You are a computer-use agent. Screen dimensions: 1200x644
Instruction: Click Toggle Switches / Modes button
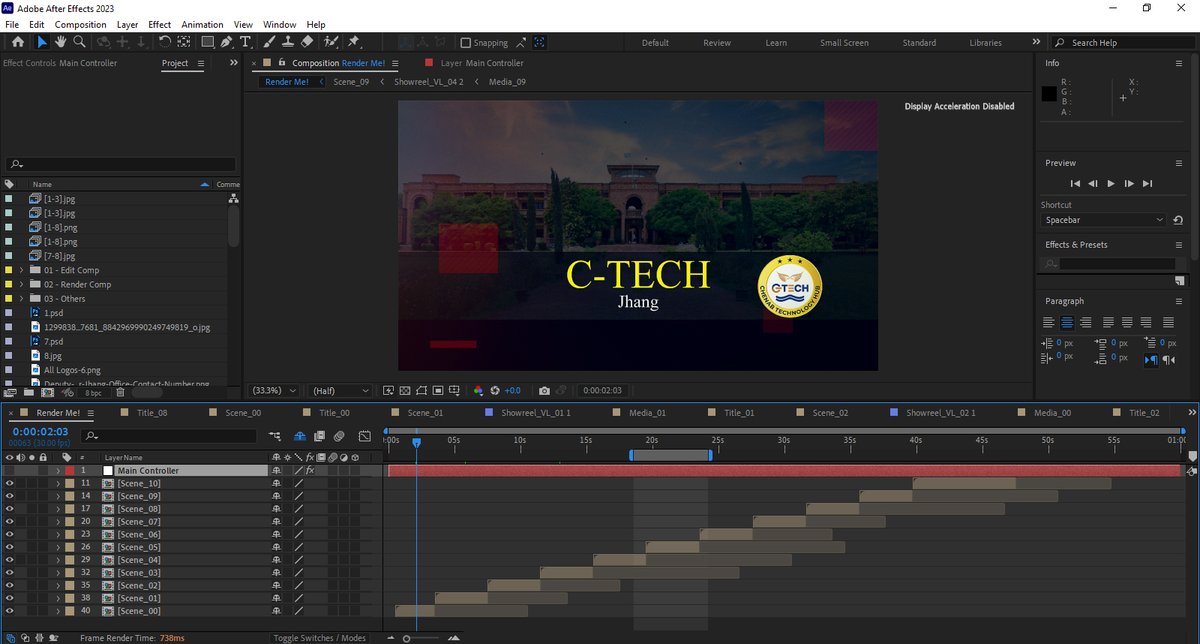pos(320,638)
